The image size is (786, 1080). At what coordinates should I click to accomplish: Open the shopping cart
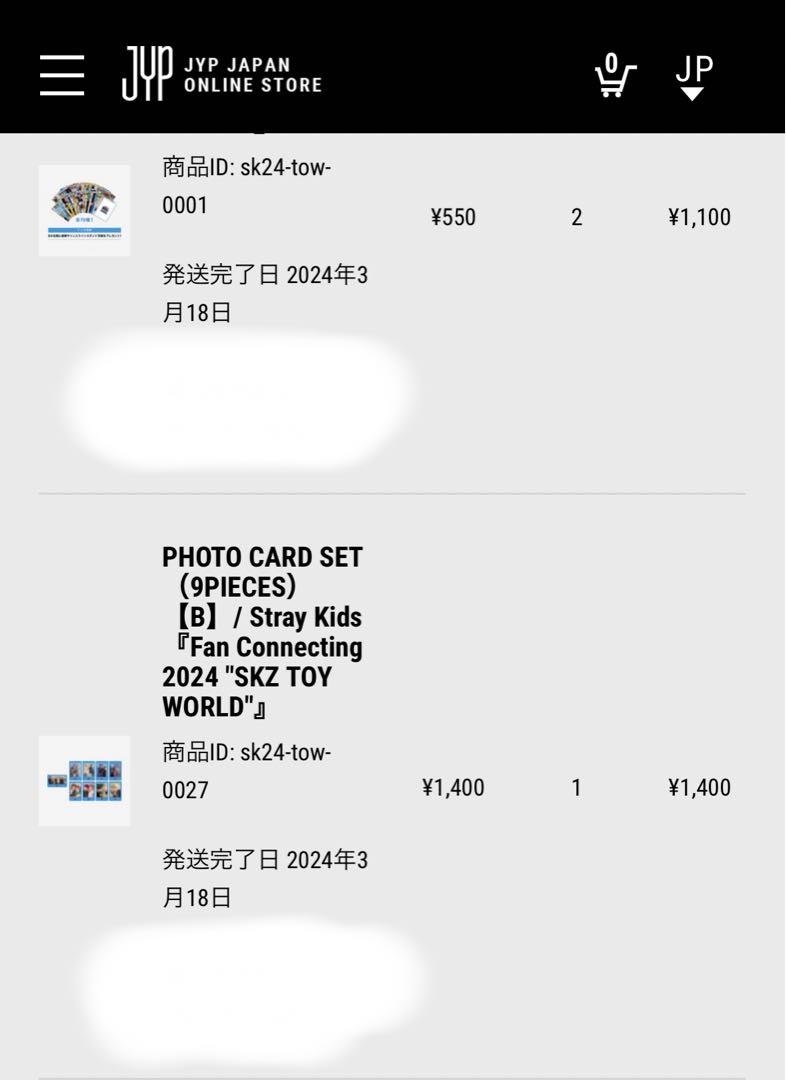pyautogui.click(x=615, y=75)
